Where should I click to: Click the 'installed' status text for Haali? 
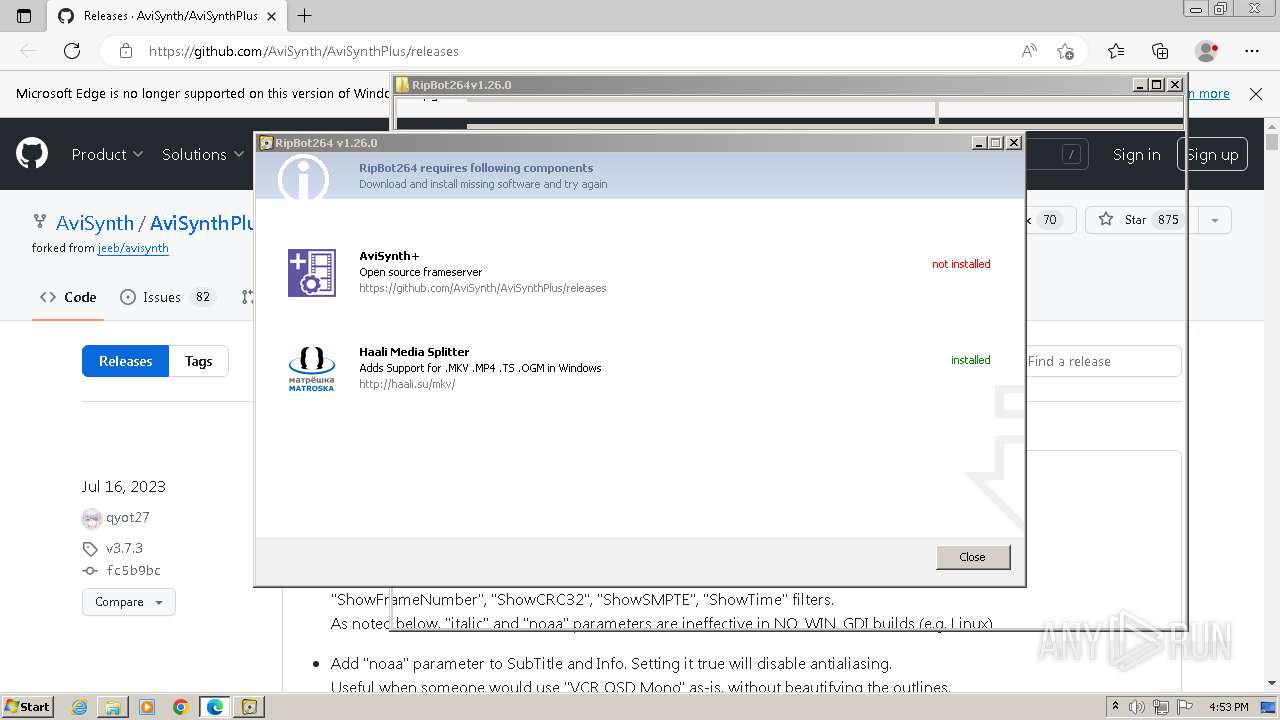(x=971, y=360)
